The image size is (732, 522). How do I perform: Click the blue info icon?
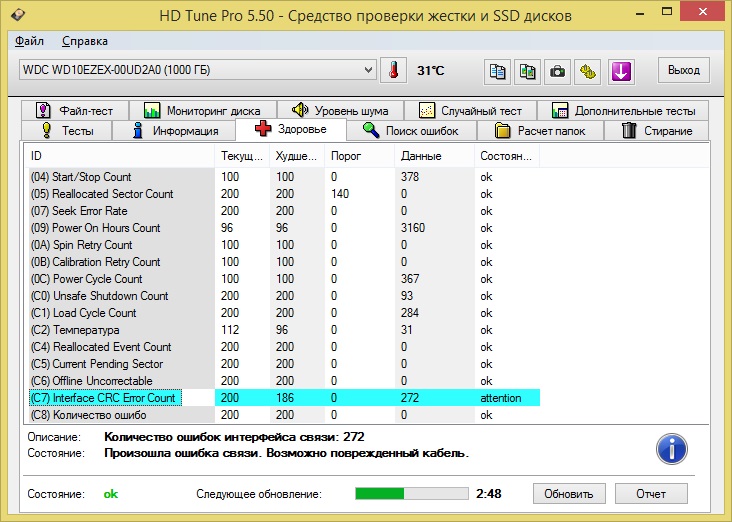(671, 449)
